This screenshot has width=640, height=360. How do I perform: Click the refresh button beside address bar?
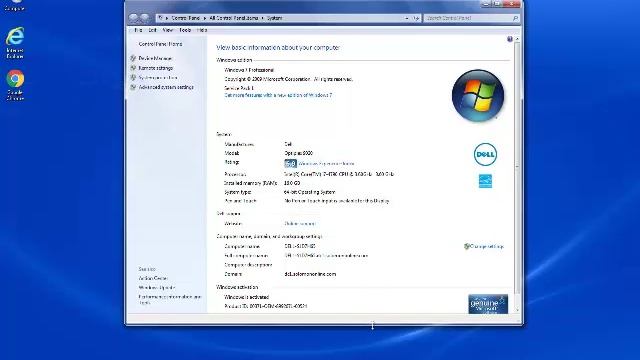[416, 18]
